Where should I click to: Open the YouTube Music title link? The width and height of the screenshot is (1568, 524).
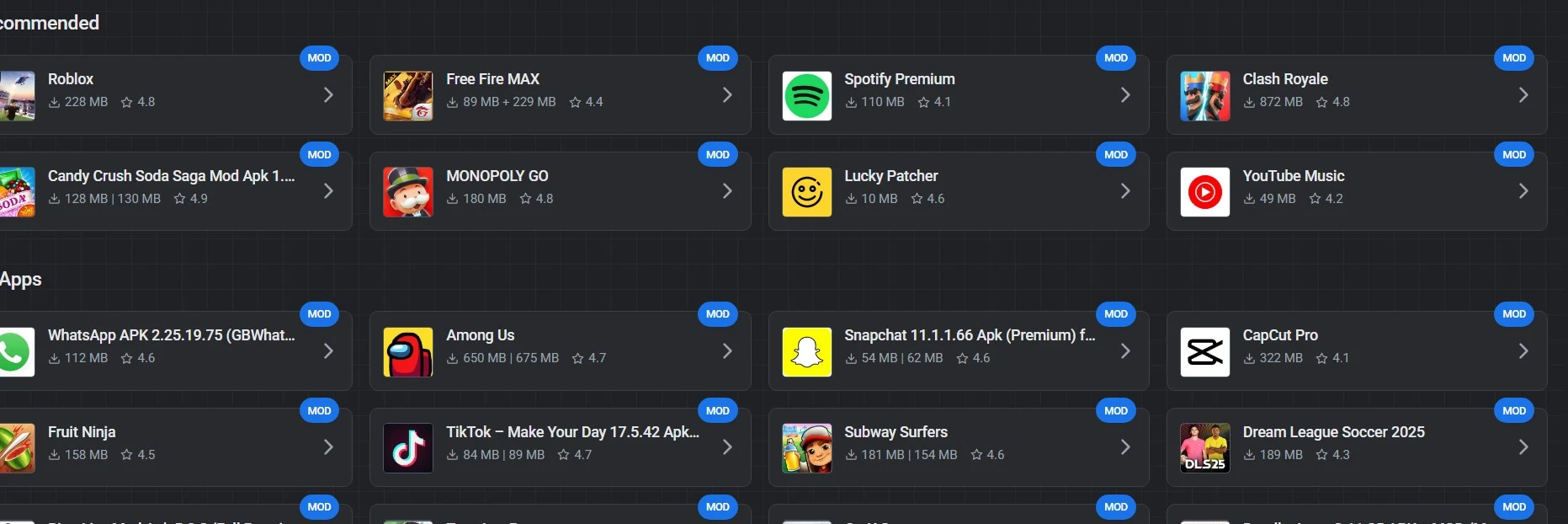point(1294,176)
